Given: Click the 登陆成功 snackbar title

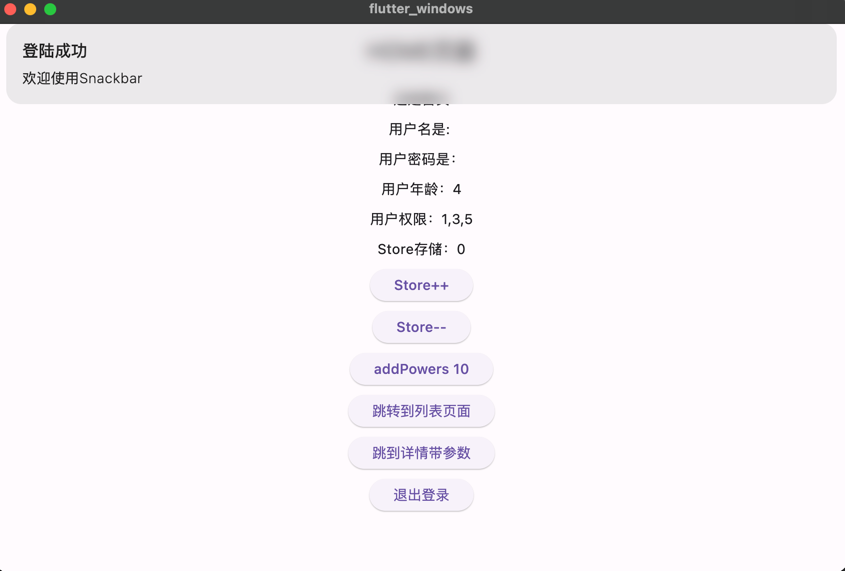Looking at the screenshot, I should coord(54,51).
